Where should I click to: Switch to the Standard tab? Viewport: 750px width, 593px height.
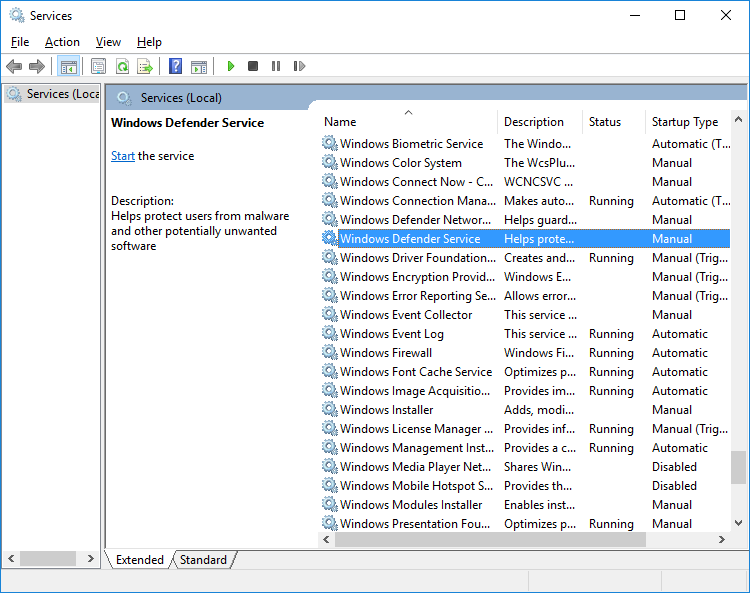click(x=203, y=560)
